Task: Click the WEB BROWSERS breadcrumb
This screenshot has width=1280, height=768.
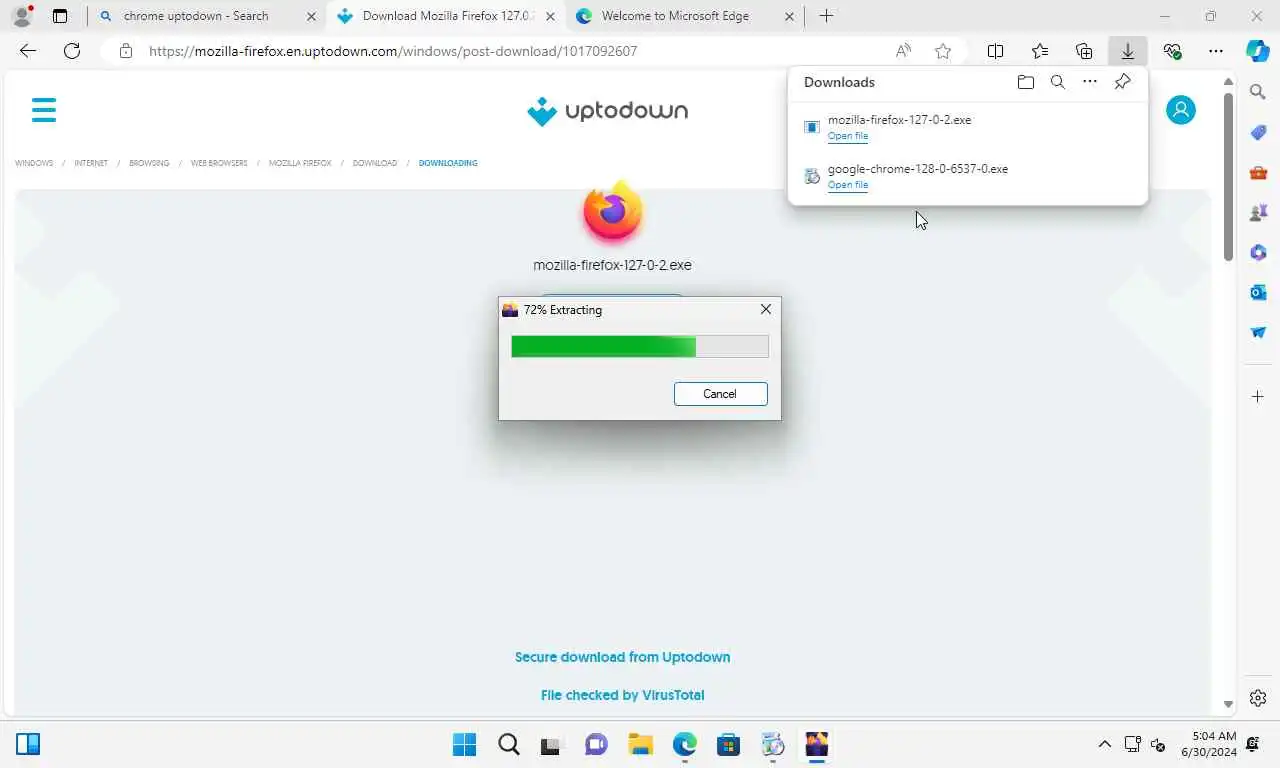Action: point(219,163)
